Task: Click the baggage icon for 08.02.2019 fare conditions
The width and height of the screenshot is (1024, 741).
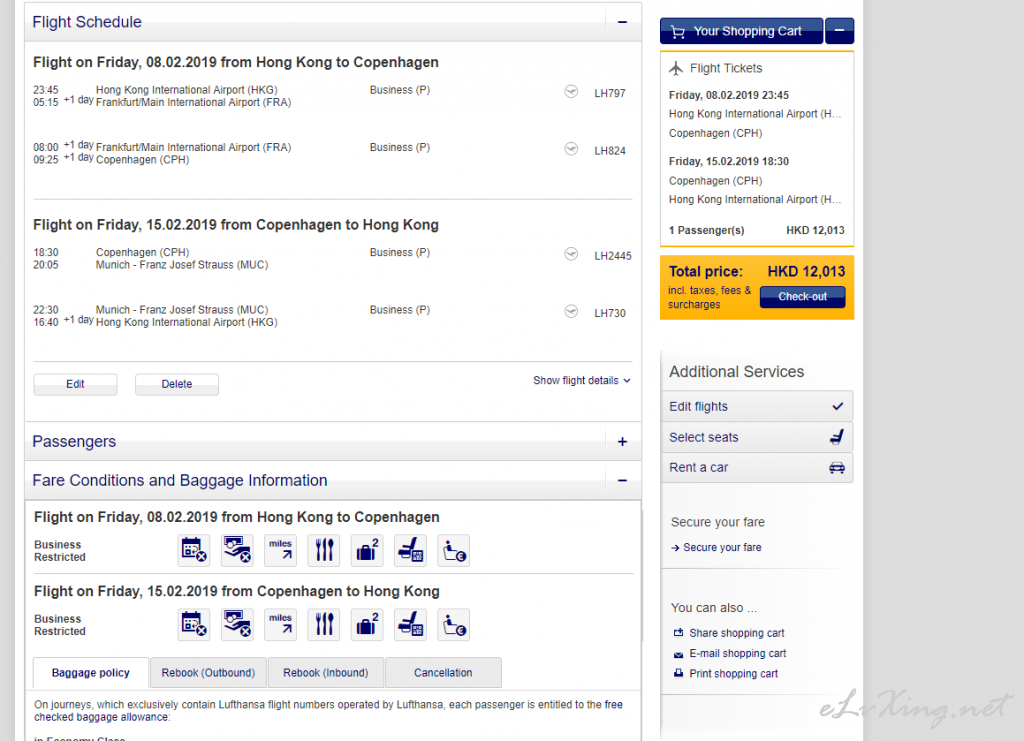Action: (367, 550)
